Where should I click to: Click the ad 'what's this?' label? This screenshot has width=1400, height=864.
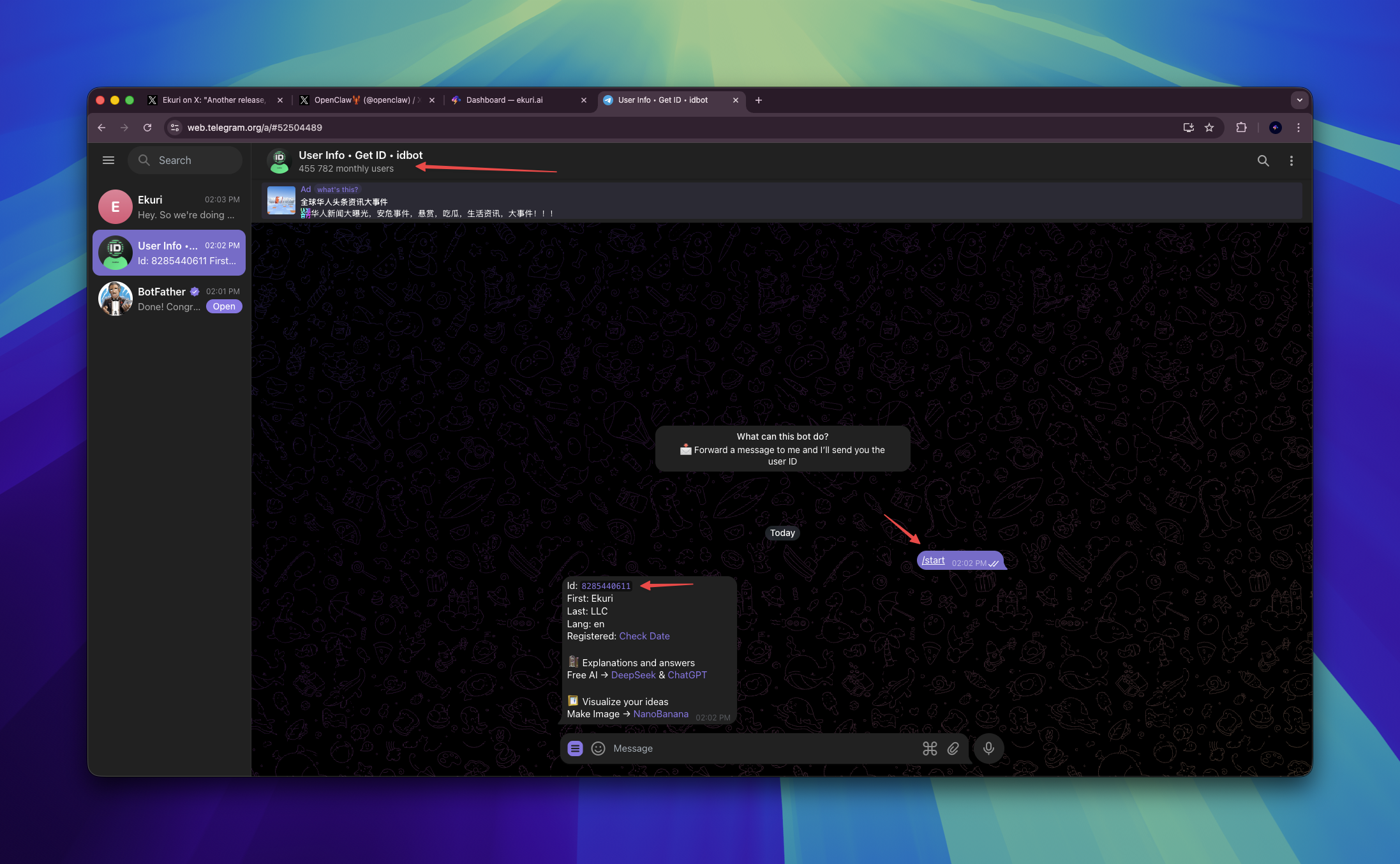click(338, 190)
